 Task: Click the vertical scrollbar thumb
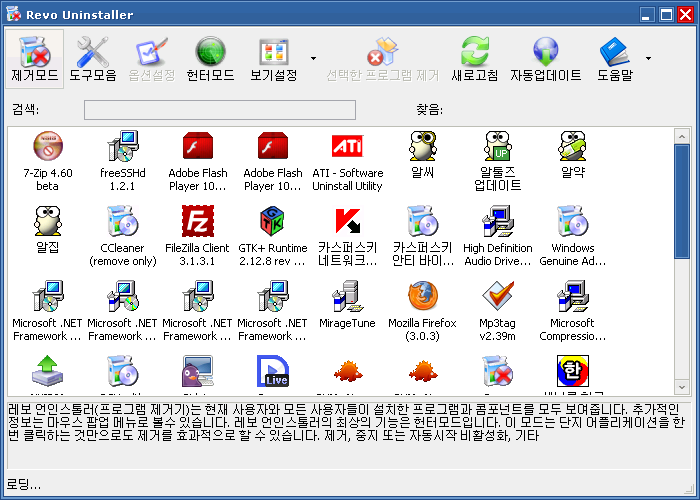click(682, 201)
